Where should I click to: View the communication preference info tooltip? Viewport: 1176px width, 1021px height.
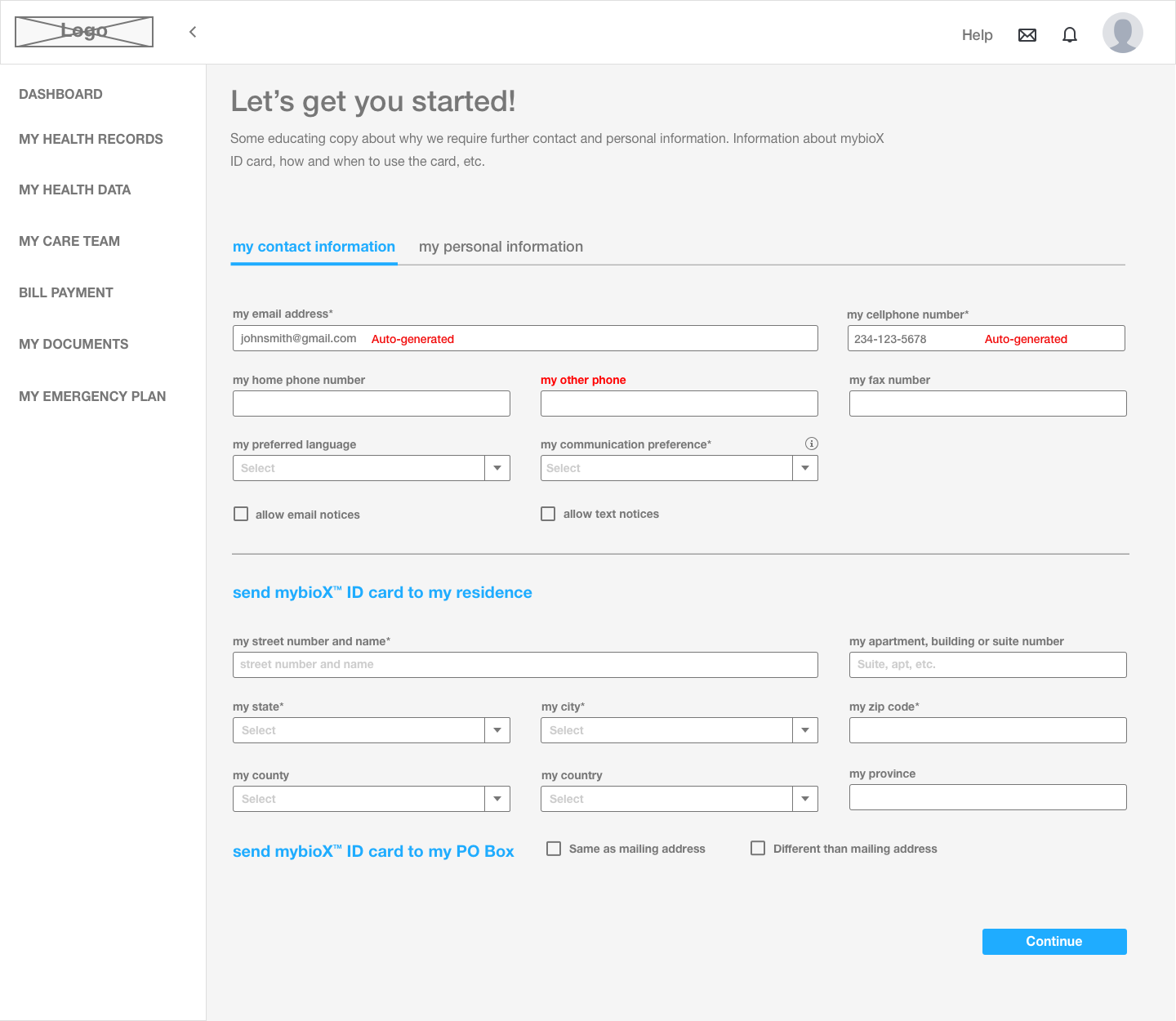[811, 444]
